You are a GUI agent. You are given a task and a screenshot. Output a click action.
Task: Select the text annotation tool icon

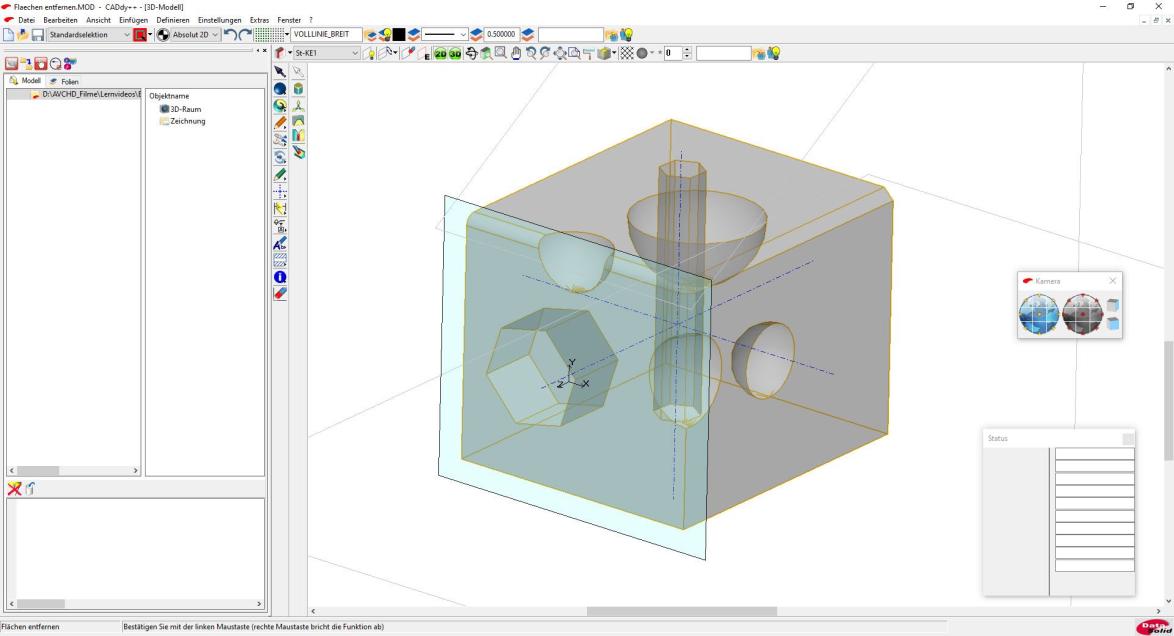click(281, 243)
